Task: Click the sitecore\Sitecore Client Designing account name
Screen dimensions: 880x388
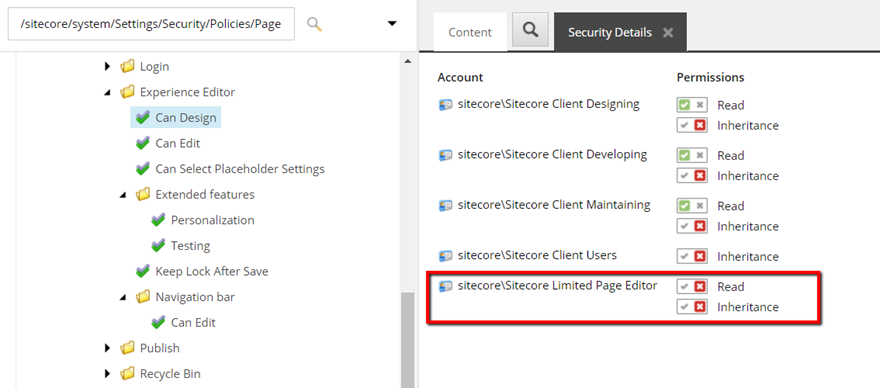Action: (548, 104)
